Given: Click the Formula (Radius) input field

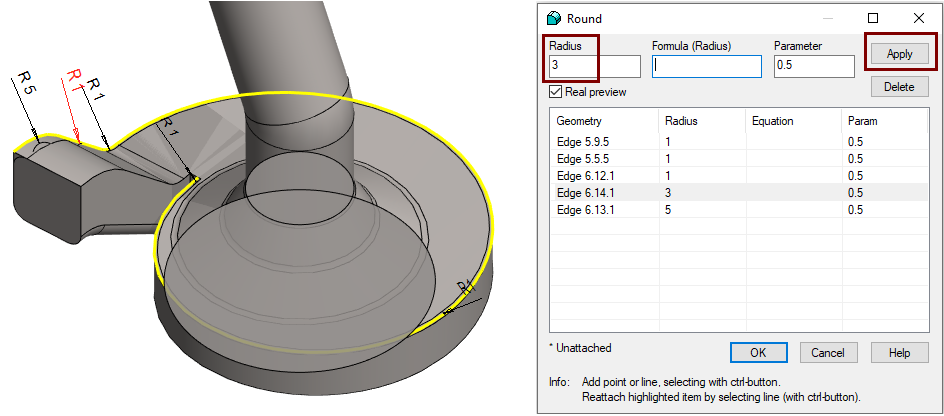Looking at the screenshot, I should 706,66.
